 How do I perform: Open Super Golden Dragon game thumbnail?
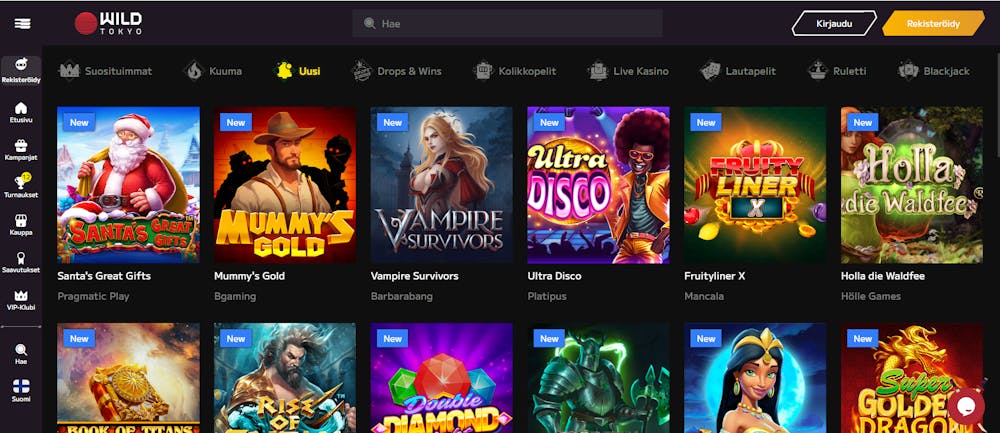coord(912,378)
